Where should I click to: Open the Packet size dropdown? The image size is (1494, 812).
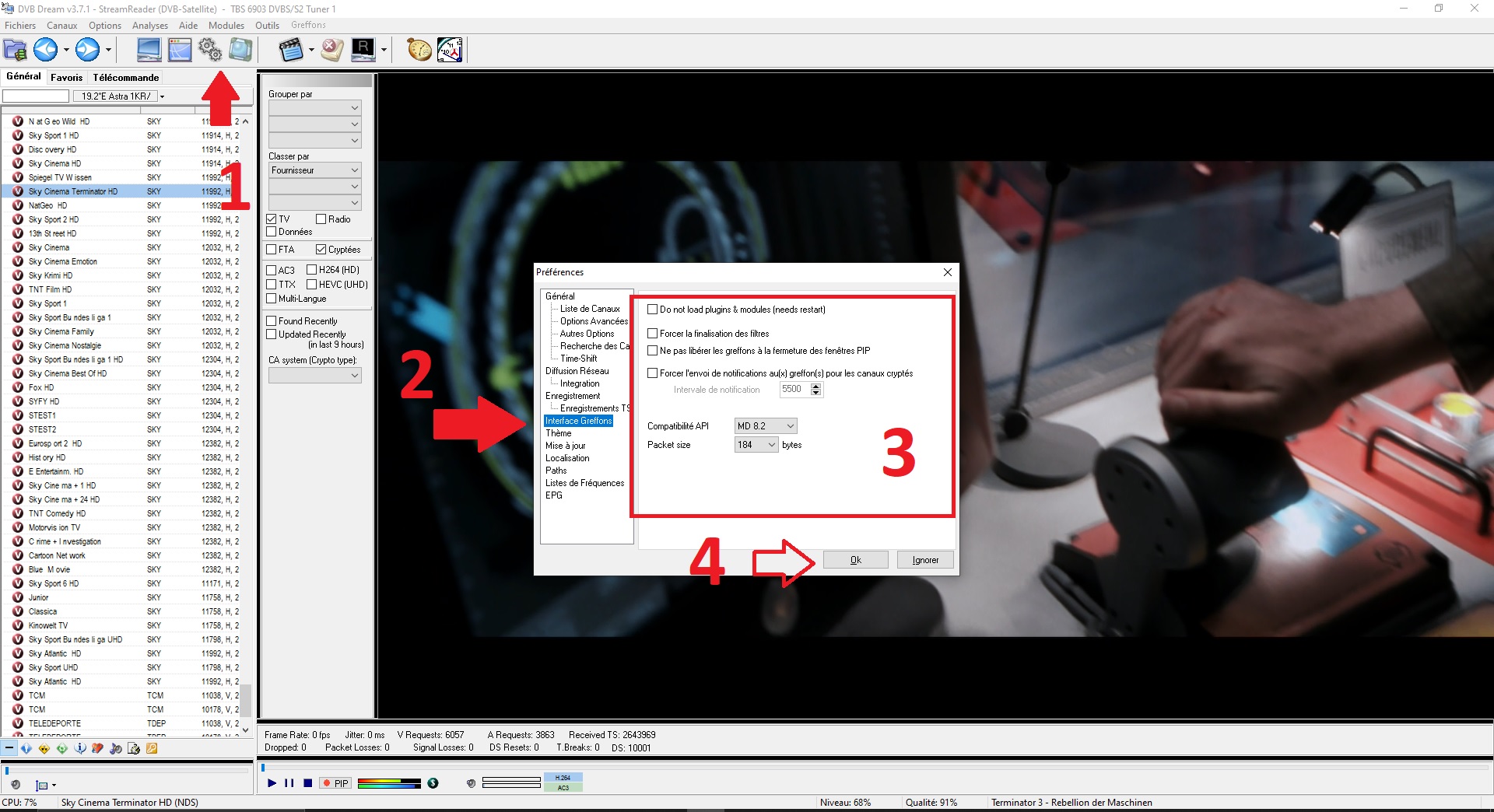point(756,445)
